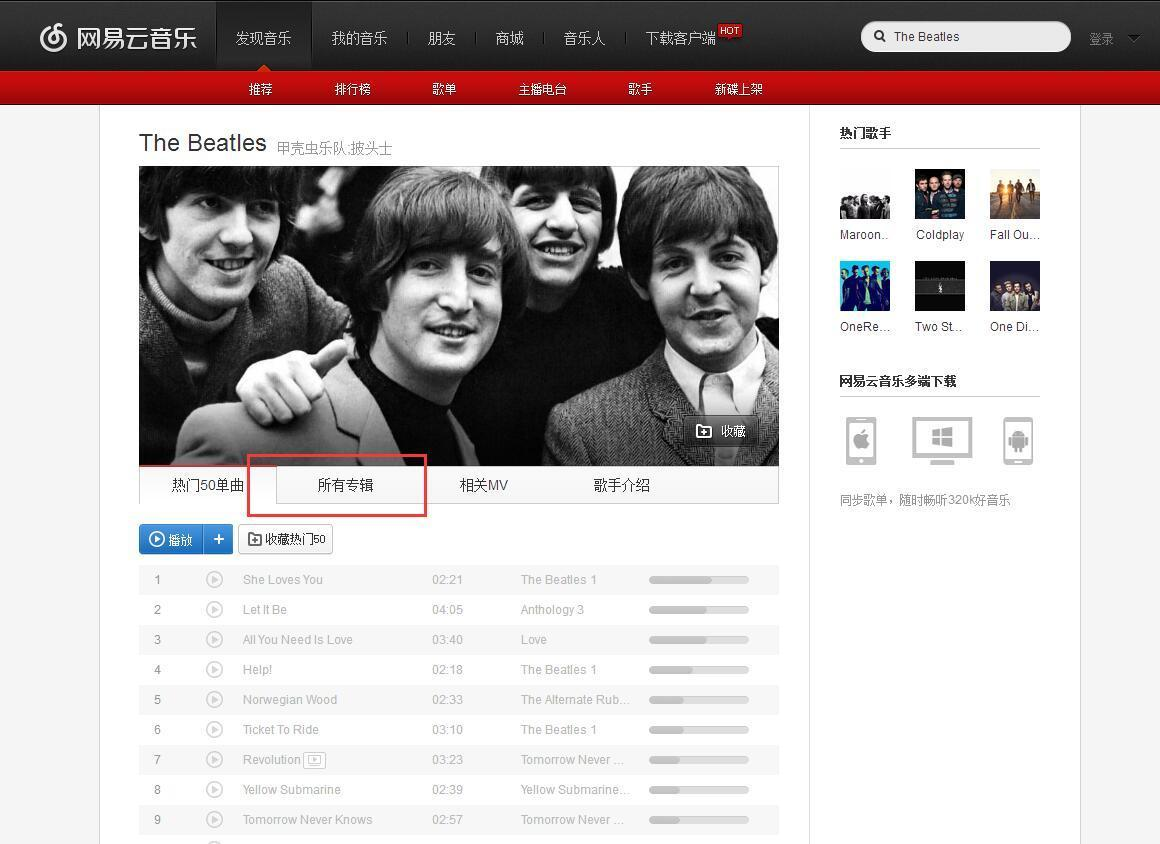Select the 排行榜 sub-navigation item
The width and height of the screenshot is (1160, 844).
(353, 89)
